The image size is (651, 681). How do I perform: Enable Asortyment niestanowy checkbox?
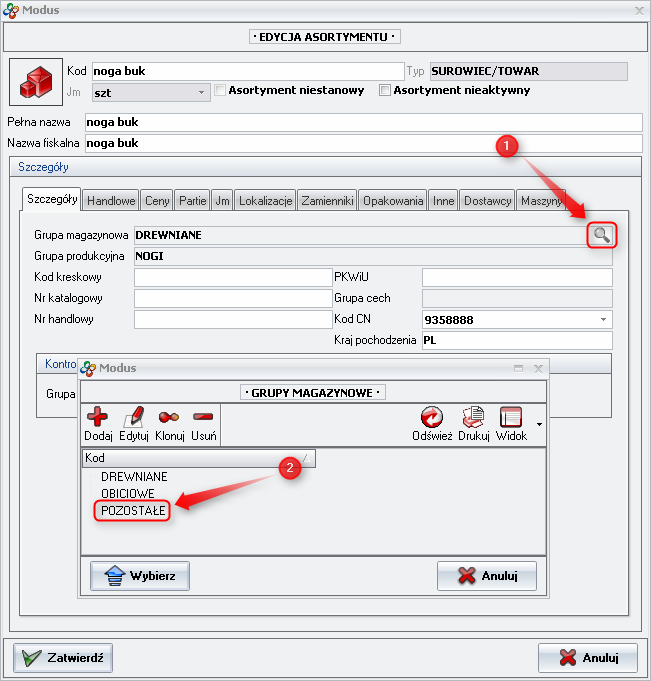[221, 91]
